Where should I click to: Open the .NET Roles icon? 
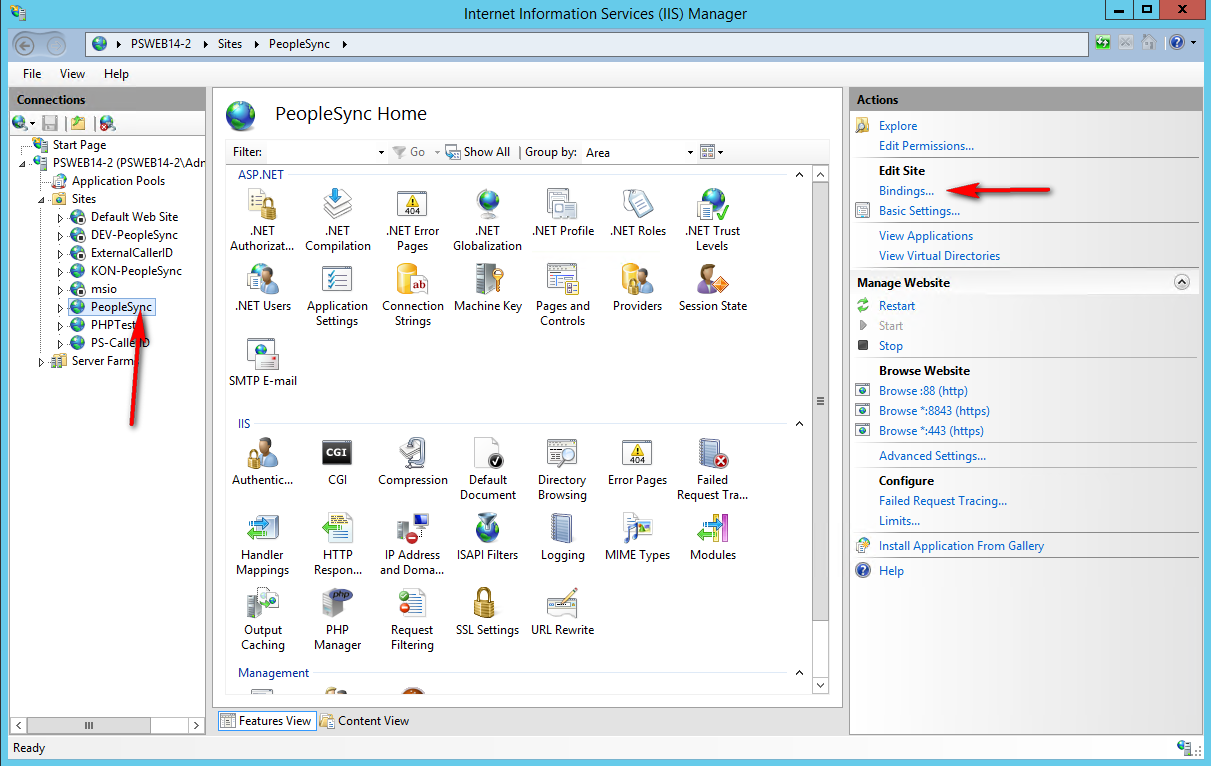tap(638, 213)
